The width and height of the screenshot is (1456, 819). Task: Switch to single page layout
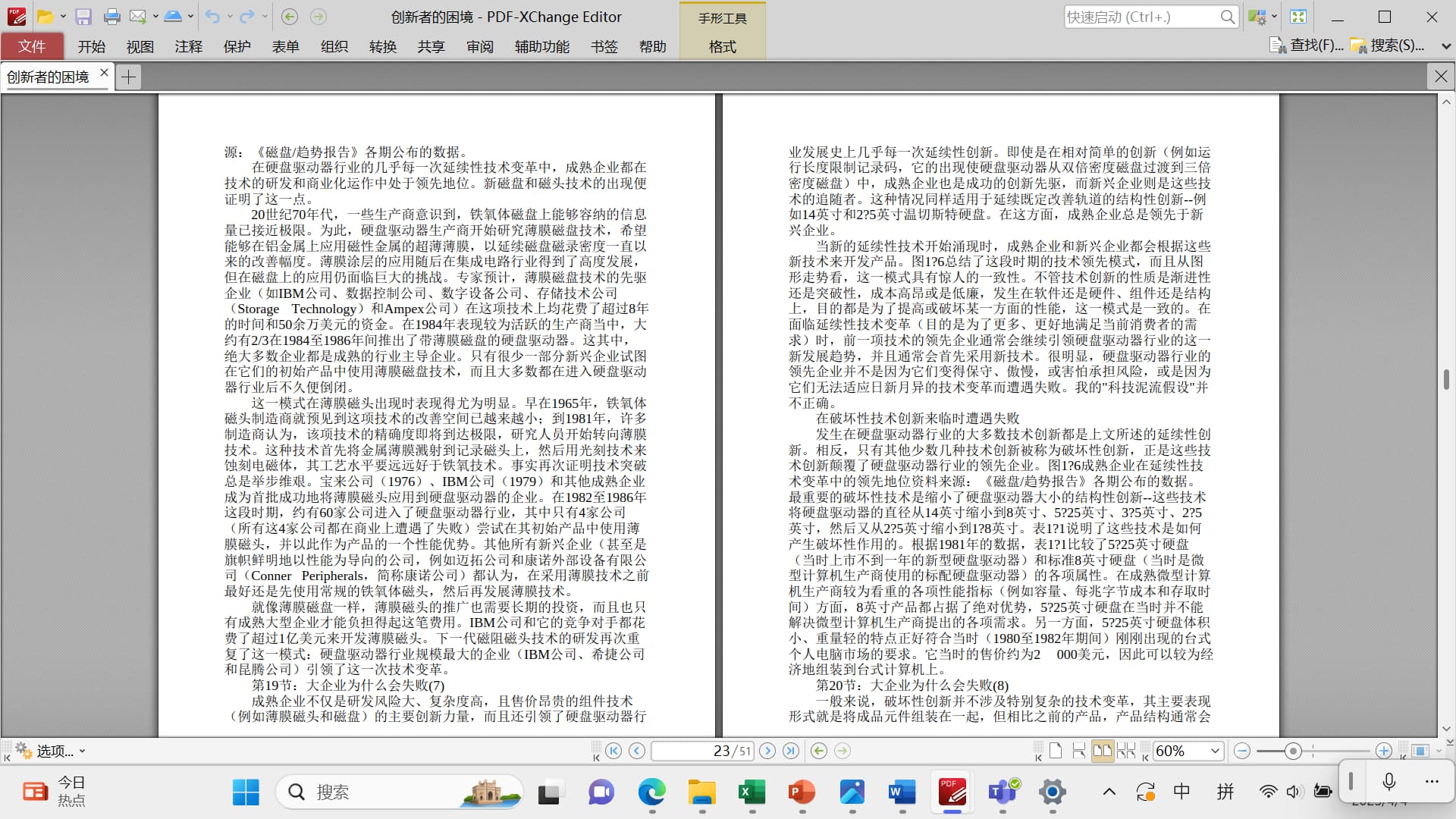pyautogui.click(x=1056, y=751)
